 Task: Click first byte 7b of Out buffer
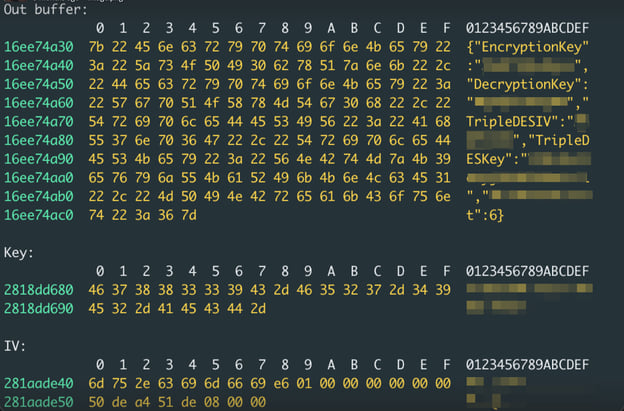tap(96, 47)
